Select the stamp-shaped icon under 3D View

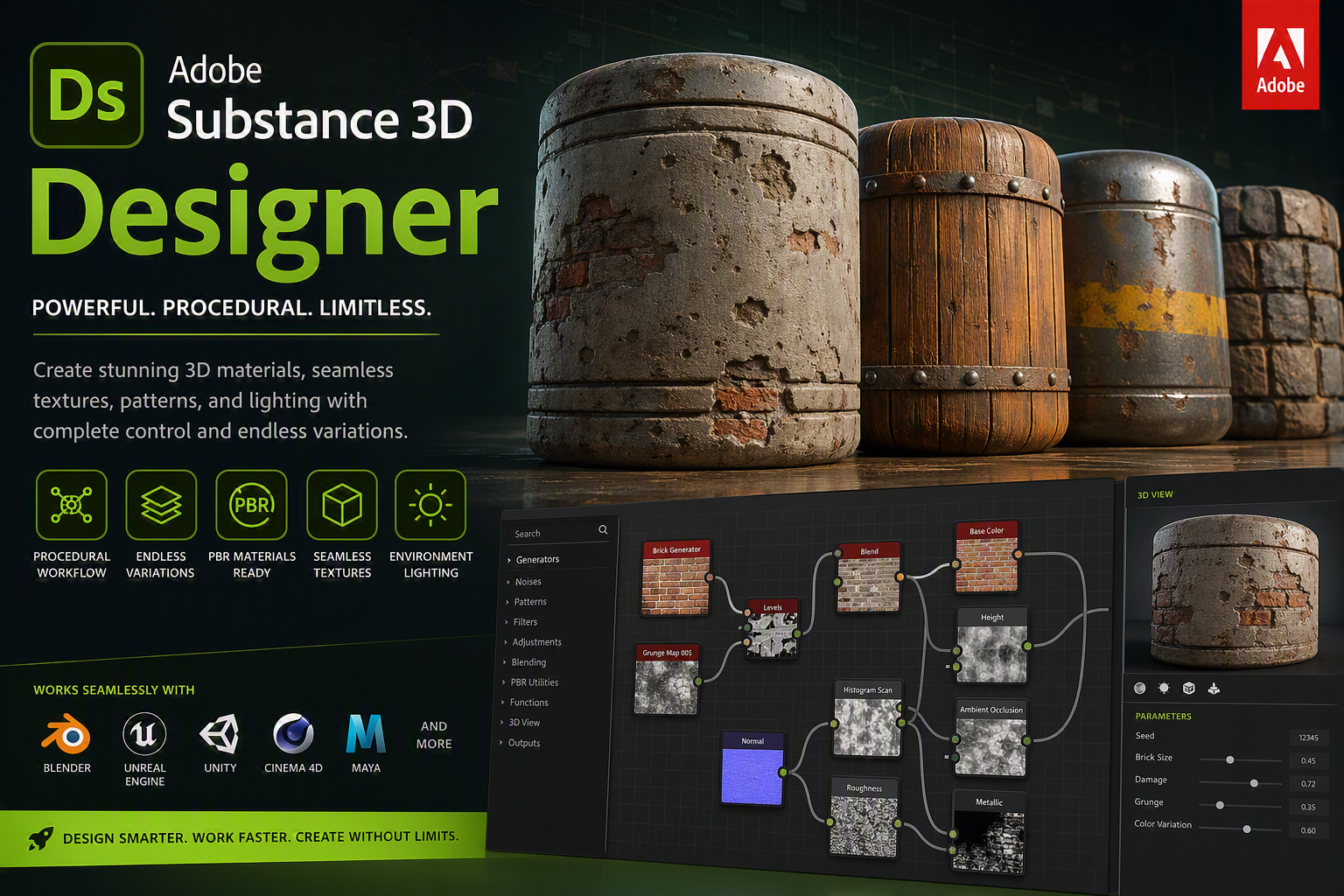coord(1214,689)
